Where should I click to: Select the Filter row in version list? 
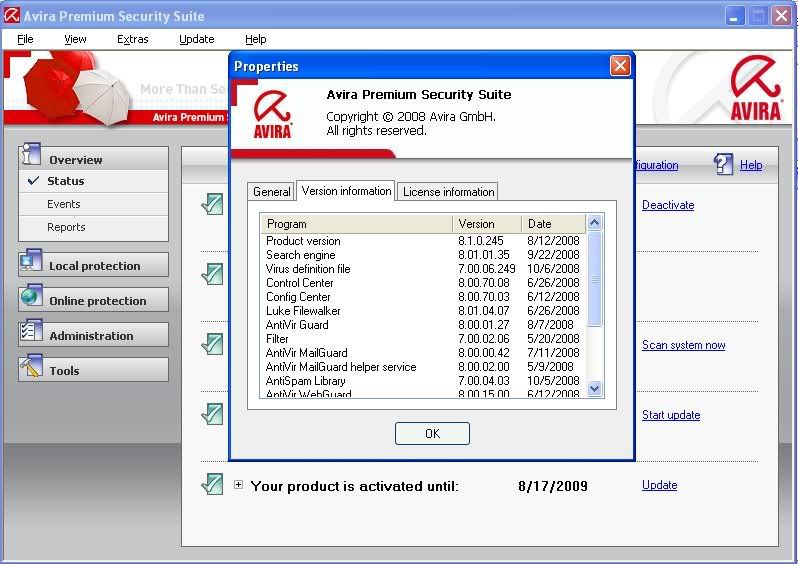point(423,339)
